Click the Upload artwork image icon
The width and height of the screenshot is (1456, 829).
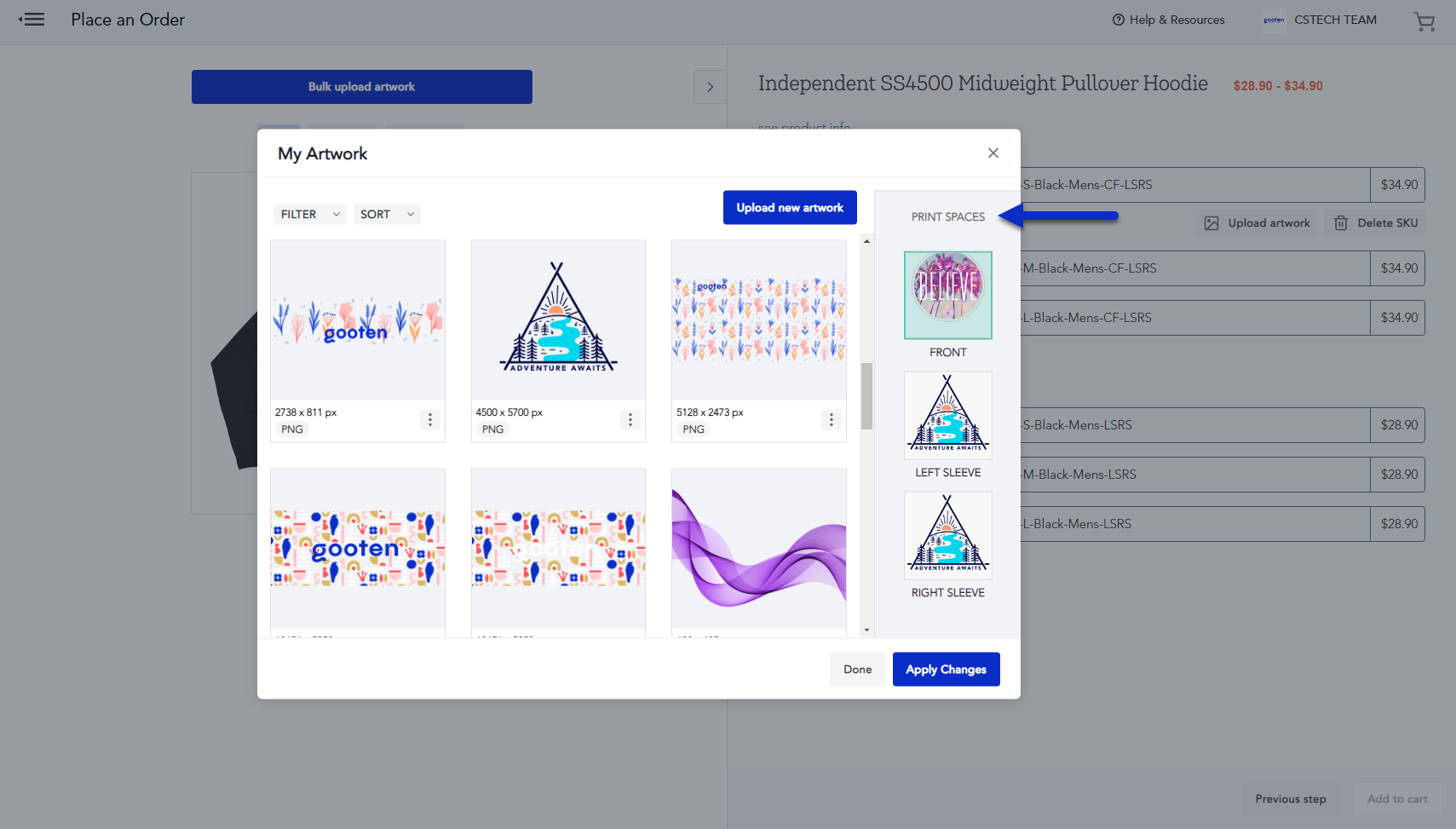click(1211, 223)
